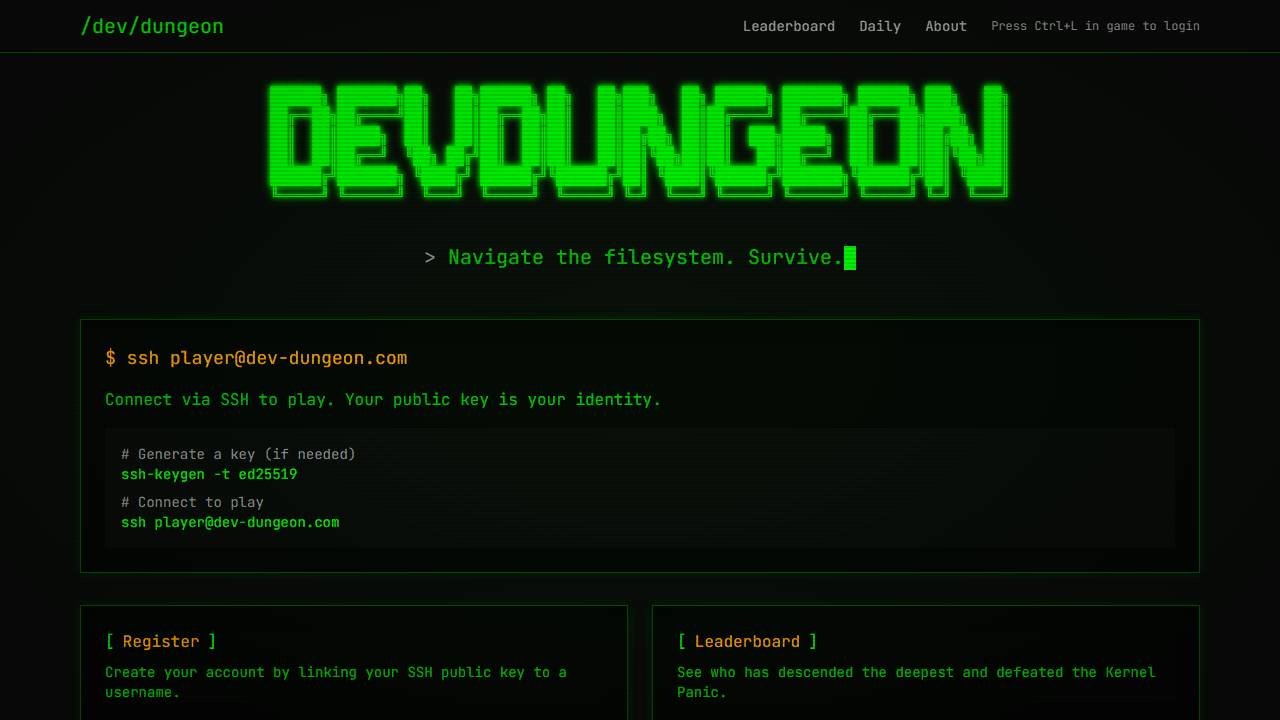The width and height of the screenshot is (1280, 720).
Task: Click the '$ ssh player@dev-dungeon.com' heading
Action: (x=256, y=358)
